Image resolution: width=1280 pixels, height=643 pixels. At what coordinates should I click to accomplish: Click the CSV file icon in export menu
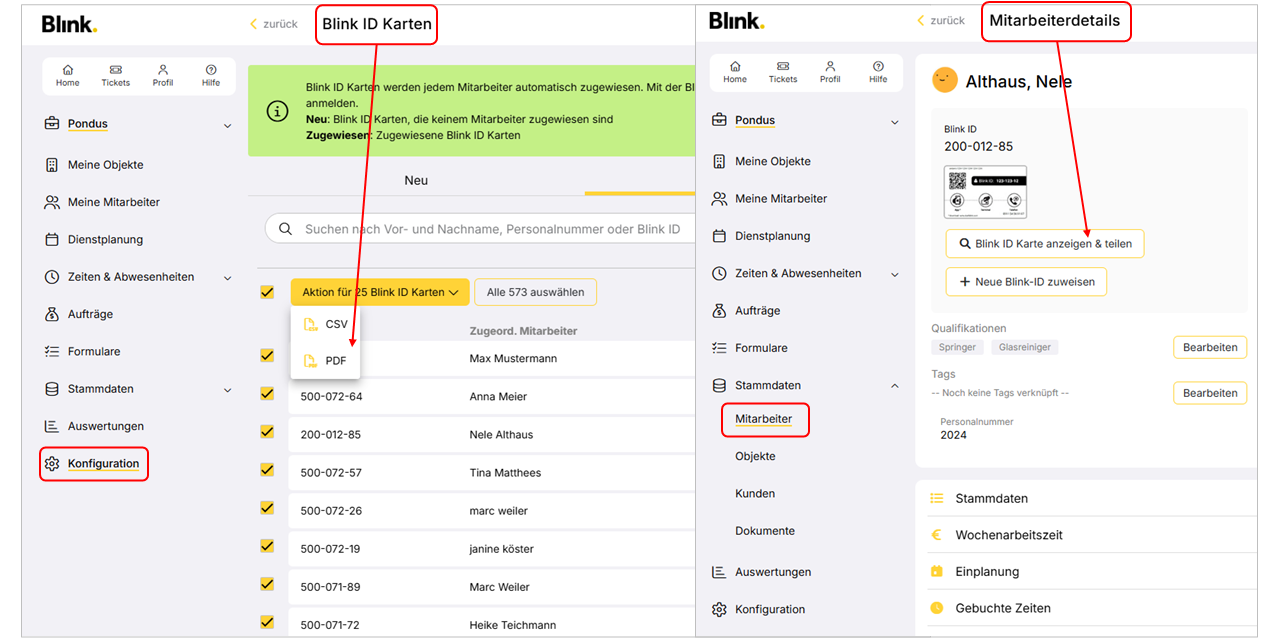click(x=311, y=324)
